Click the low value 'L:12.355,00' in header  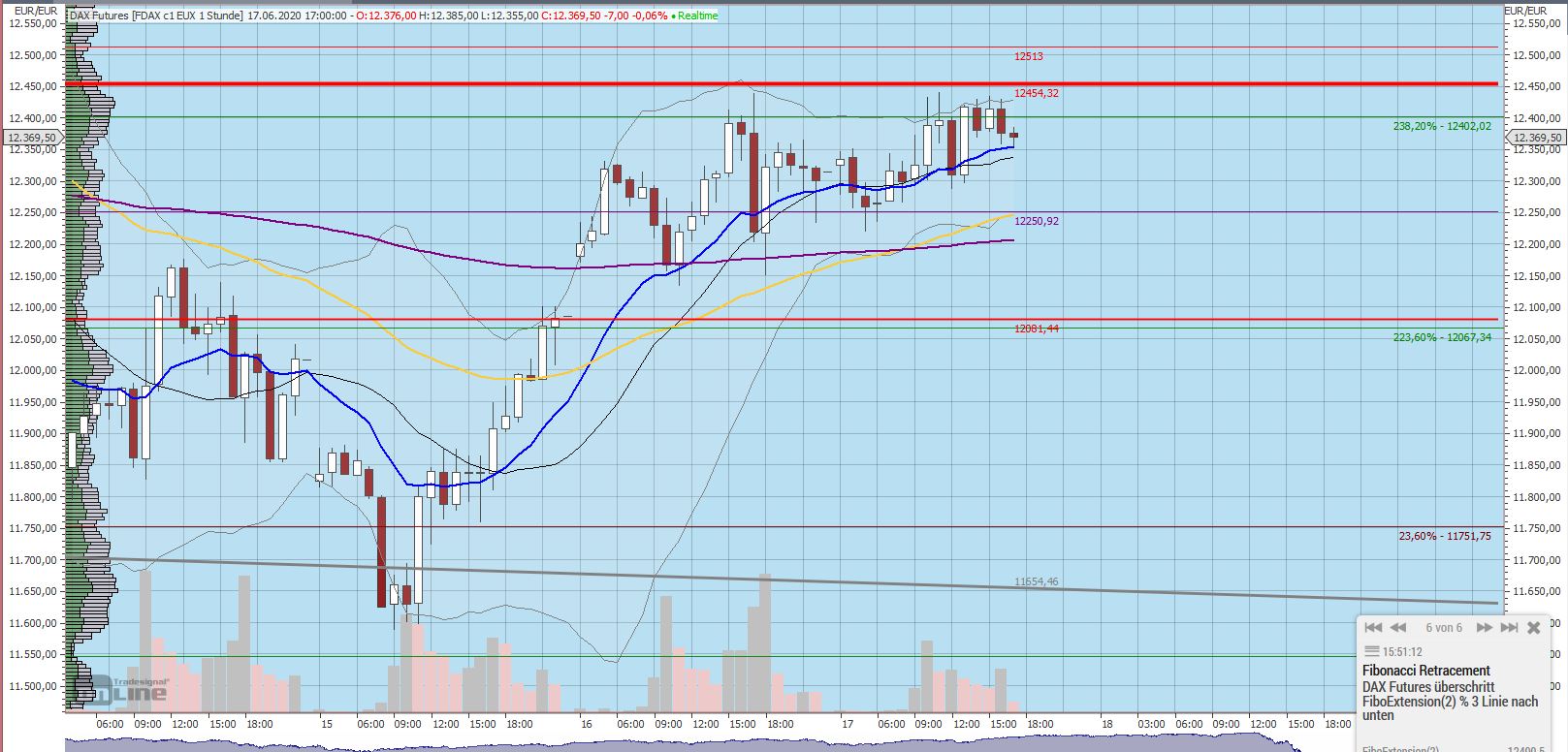(509, 16)
